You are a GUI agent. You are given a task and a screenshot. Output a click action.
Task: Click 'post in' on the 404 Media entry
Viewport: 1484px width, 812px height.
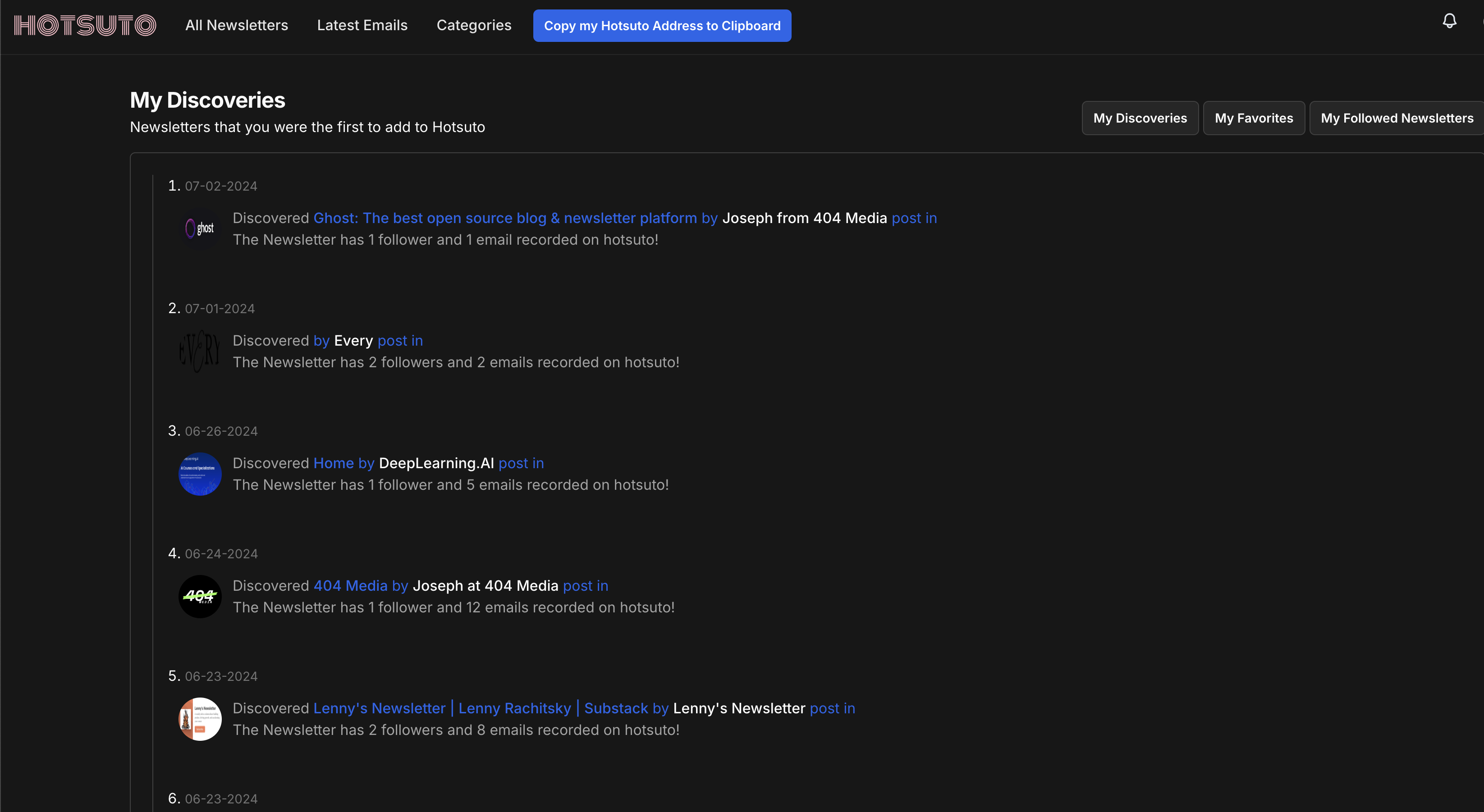(x=585, y=586)
